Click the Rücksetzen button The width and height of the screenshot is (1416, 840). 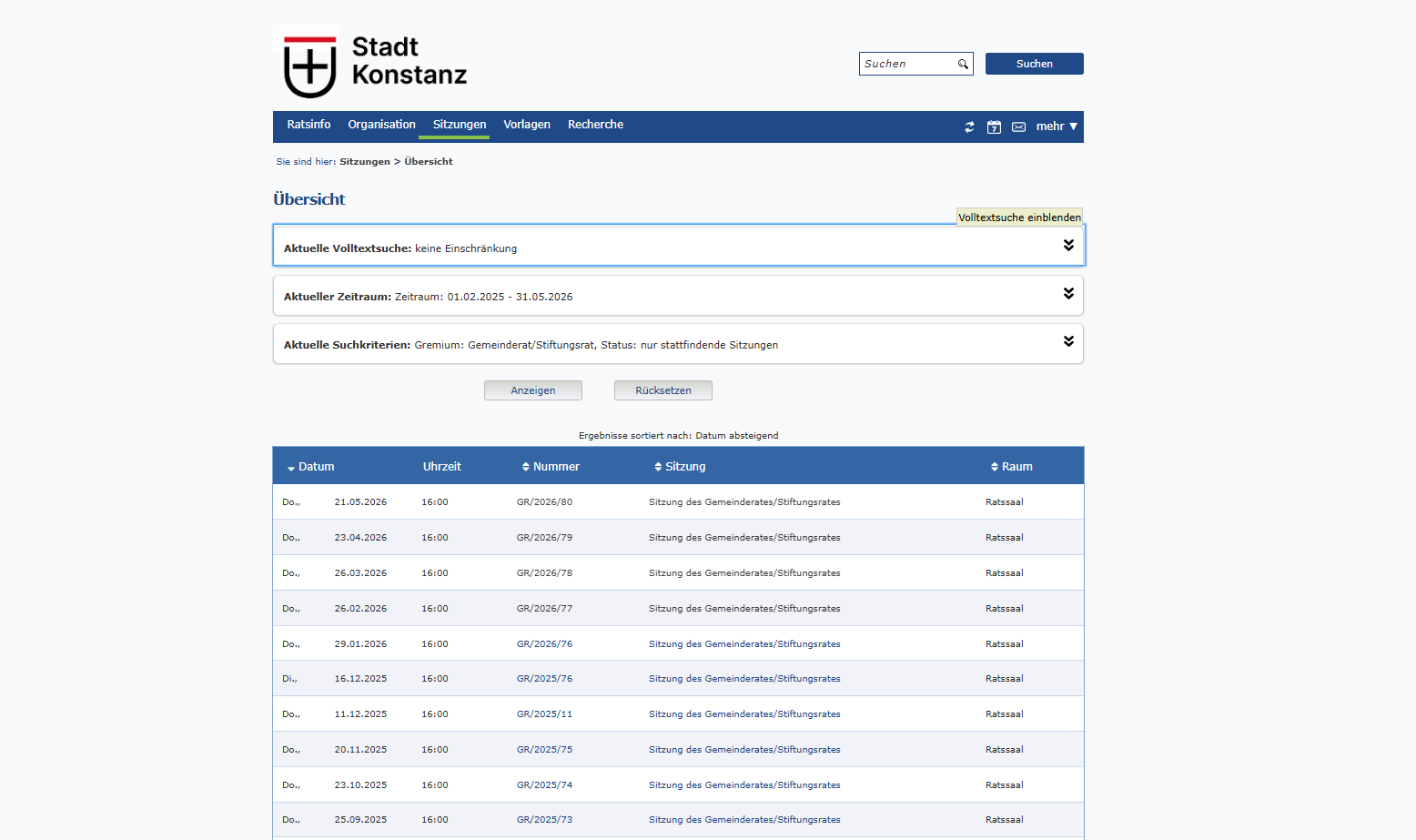[662, 390]
